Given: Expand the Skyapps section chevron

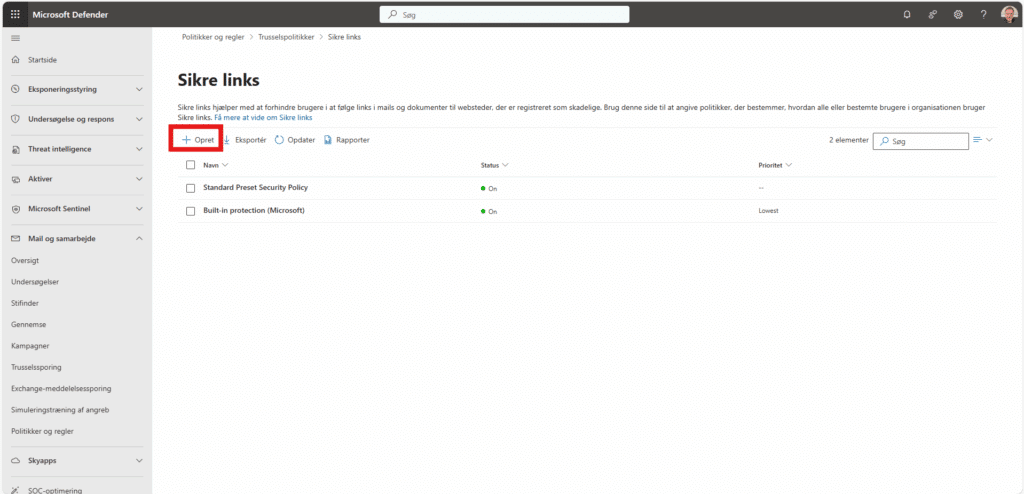Looking at the screenshot, I should coord(139,460).
